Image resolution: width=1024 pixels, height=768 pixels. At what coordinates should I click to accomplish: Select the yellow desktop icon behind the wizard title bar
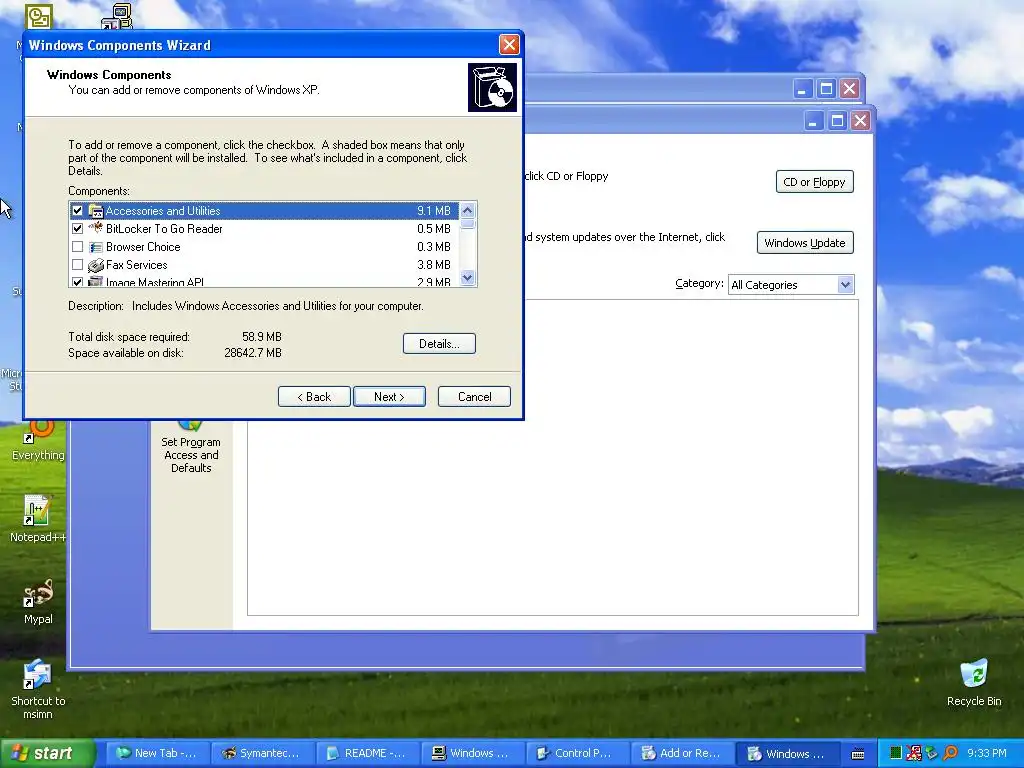[x=39, y=16]
